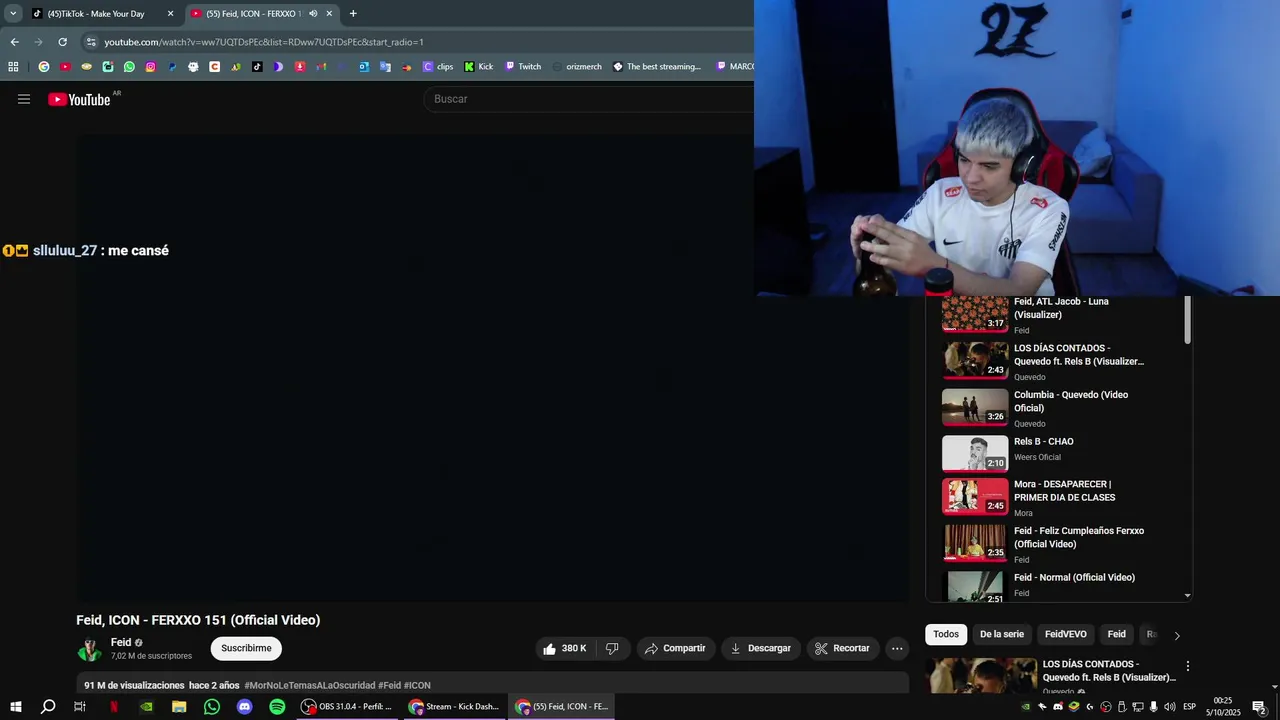Image resolution: width=1280 pixels, height=720 pixels.
Task: Play 'Columbia - Quevedo (Video Oficial)' thumbnail
Action: [x=975, y=407]
